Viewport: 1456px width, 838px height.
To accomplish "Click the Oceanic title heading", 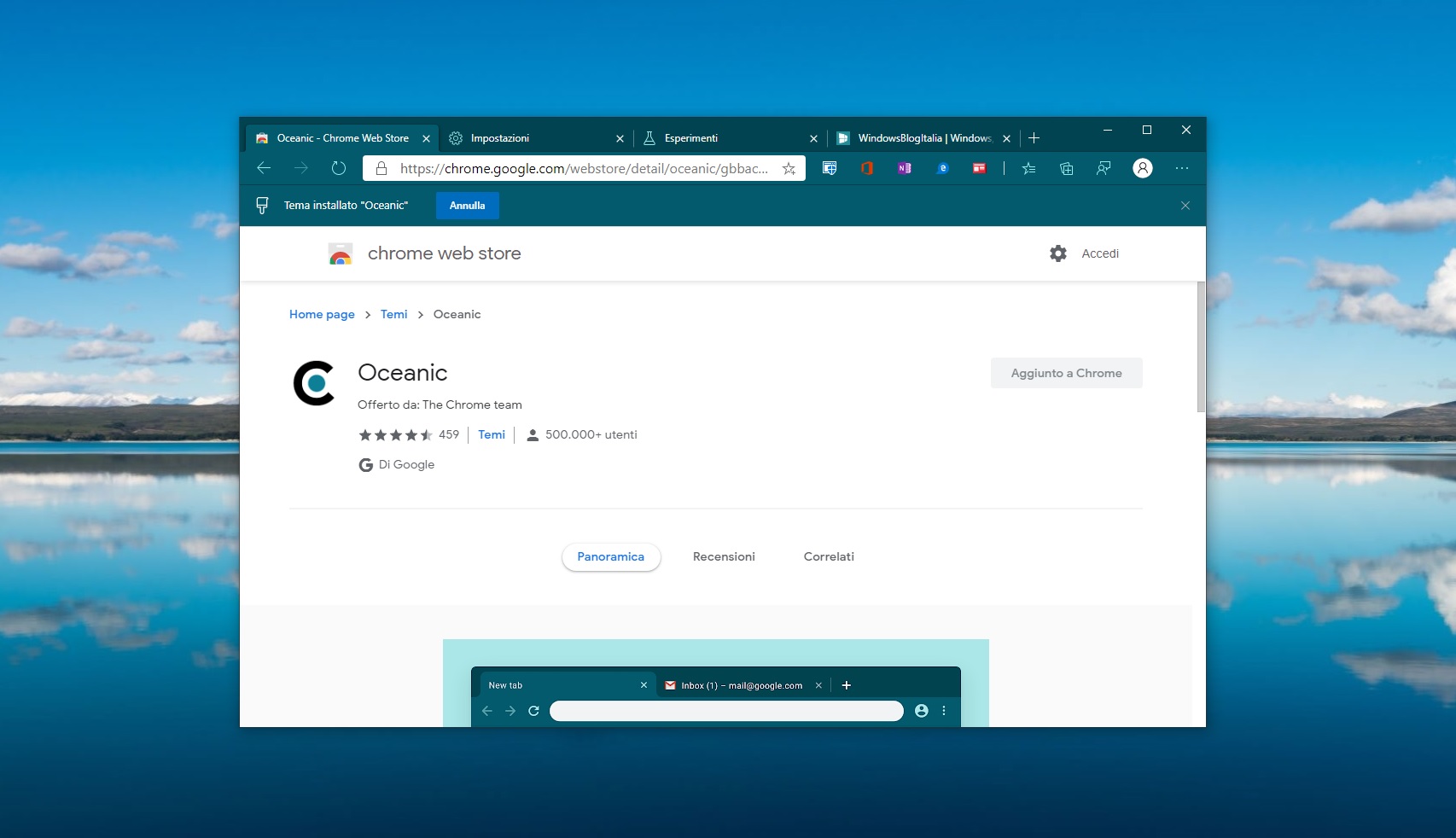I will [403, 373].
